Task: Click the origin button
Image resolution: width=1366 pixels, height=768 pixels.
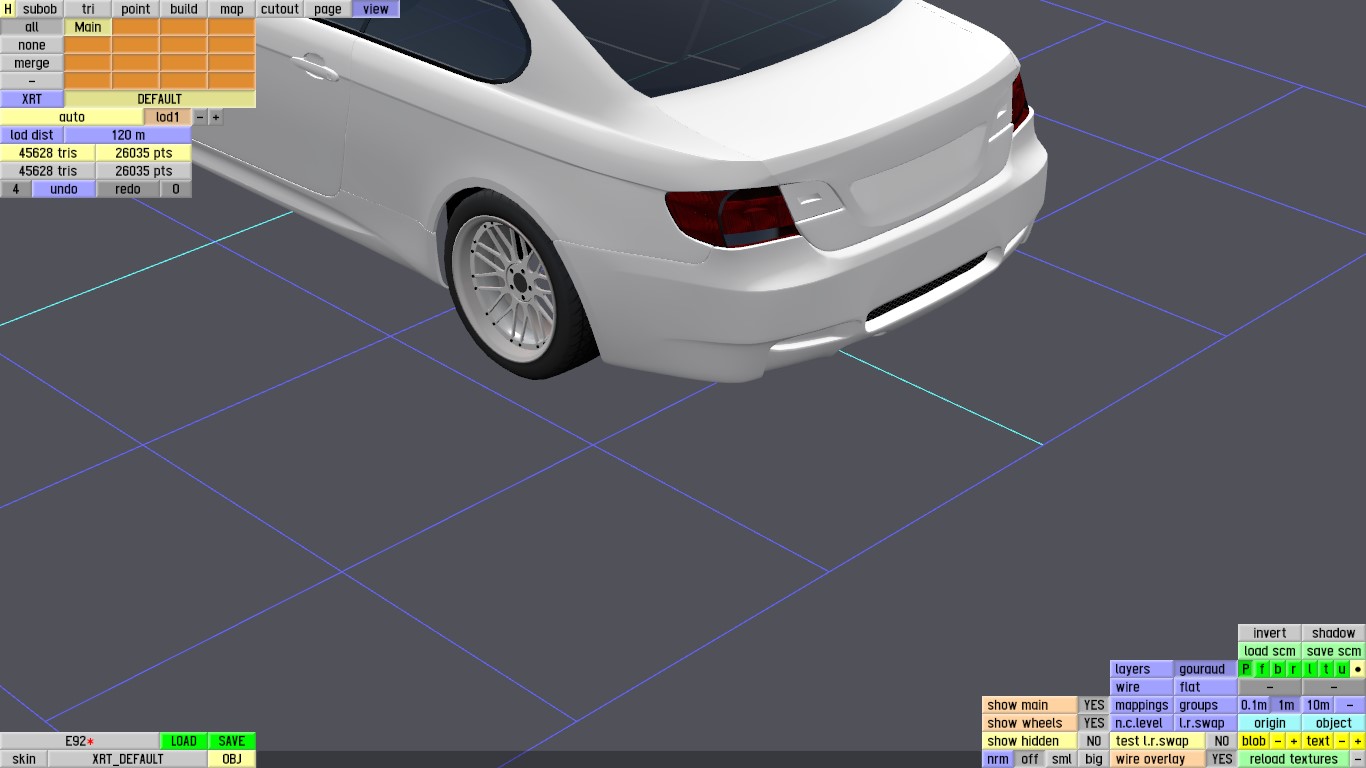Action: (x=1270, y=723)
